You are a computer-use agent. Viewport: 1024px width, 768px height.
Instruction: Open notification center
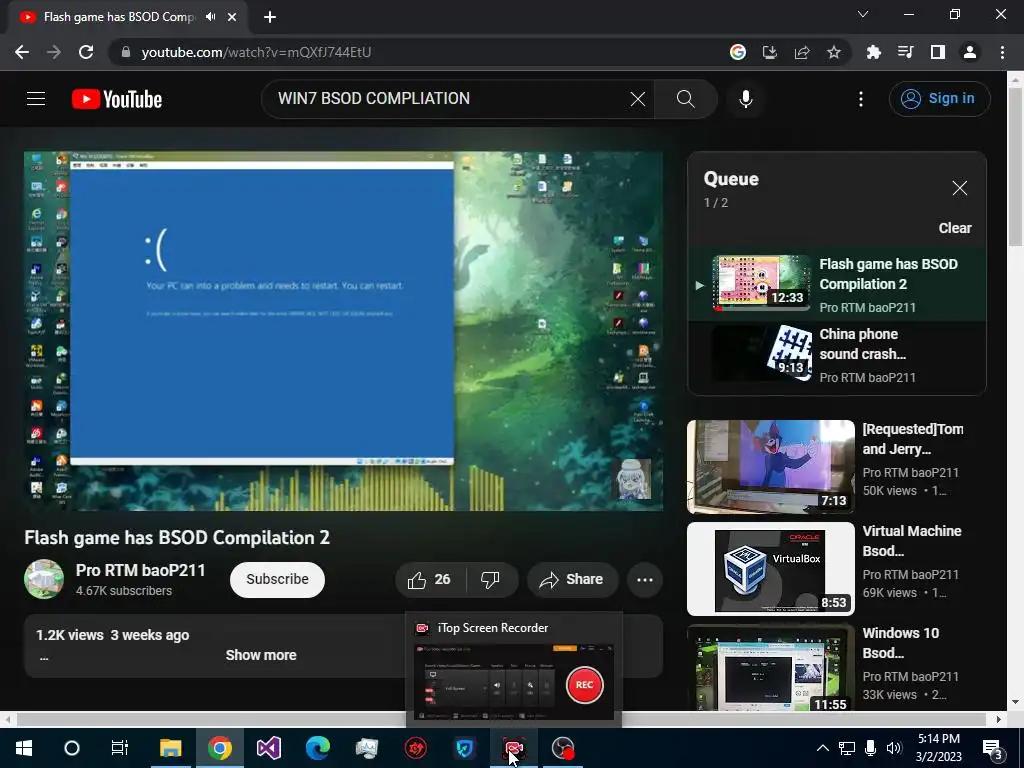coord(993,748)
